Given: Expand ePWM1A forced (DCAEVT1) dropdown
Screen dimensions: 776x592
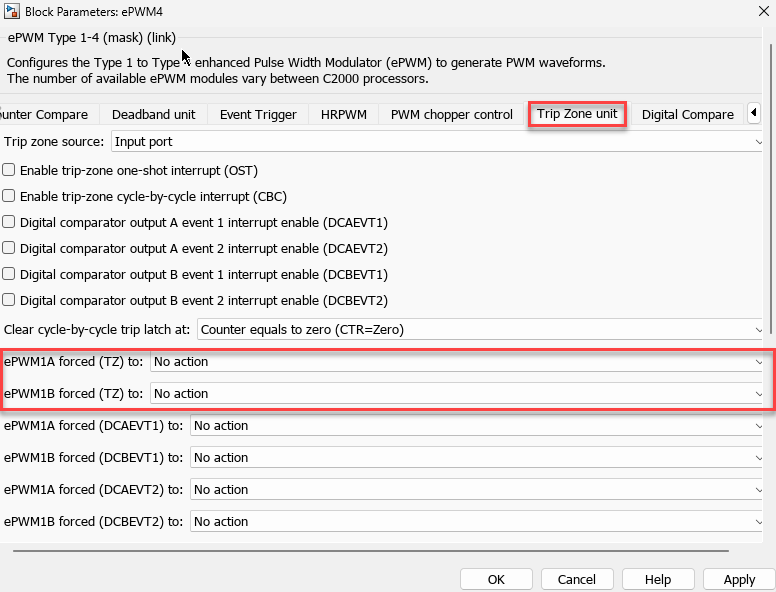Looking at the screenshot, I should [x=477, y=426].
